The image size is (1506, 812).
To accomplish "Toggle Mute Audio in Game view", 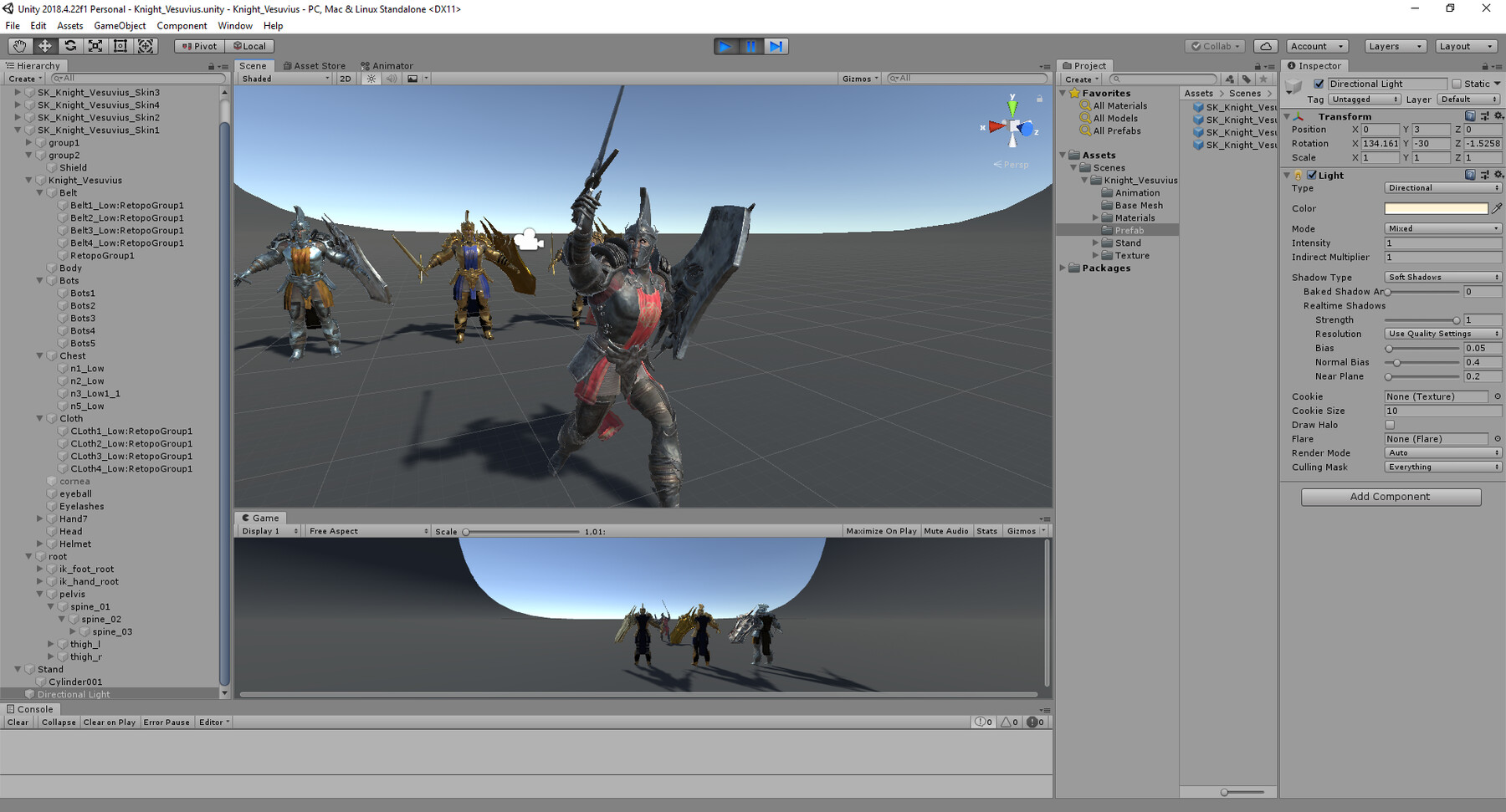I will 946,531.
